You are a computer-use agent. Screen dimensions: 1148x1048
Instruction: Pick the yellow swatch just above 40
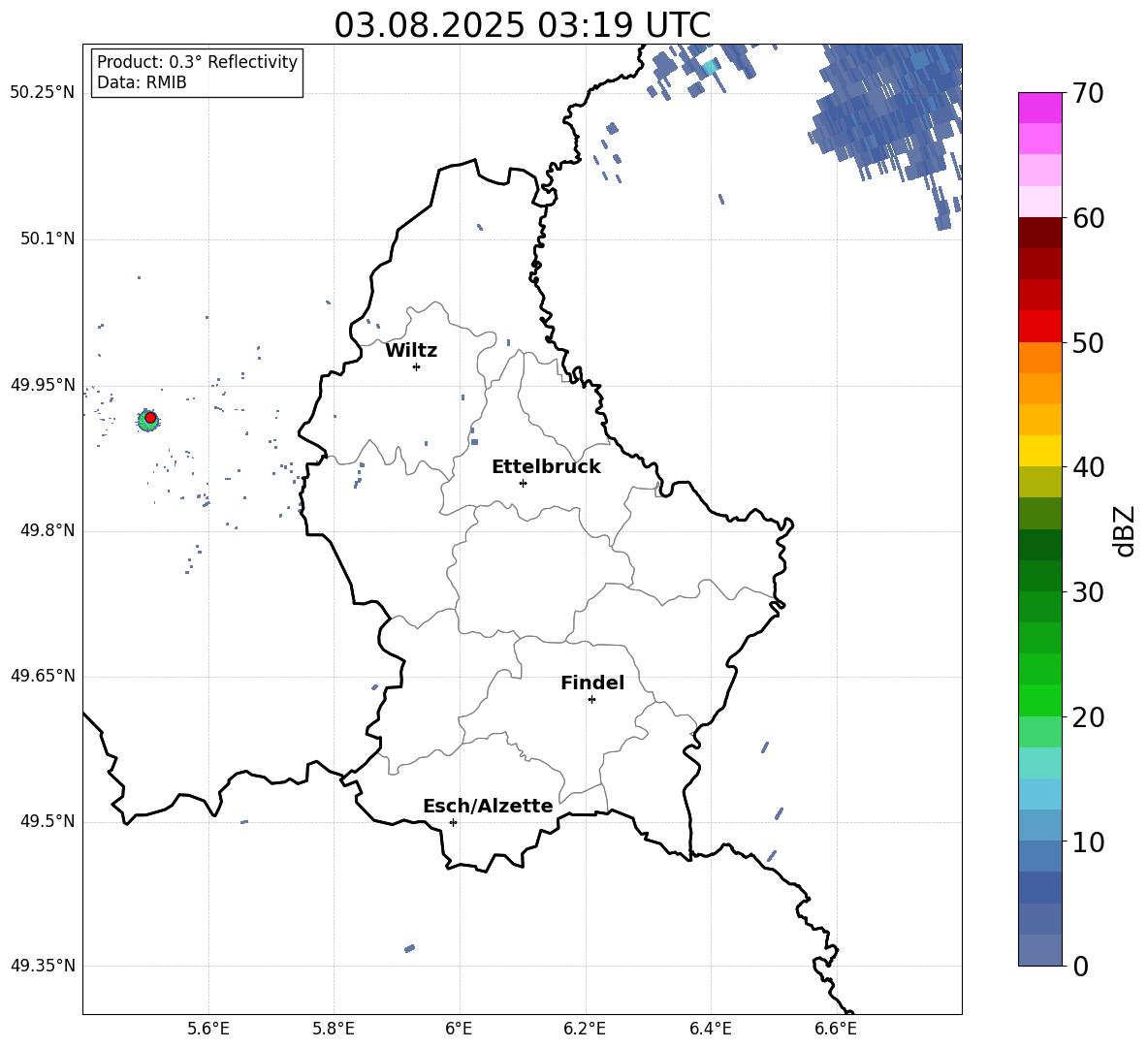(1040, 451)
